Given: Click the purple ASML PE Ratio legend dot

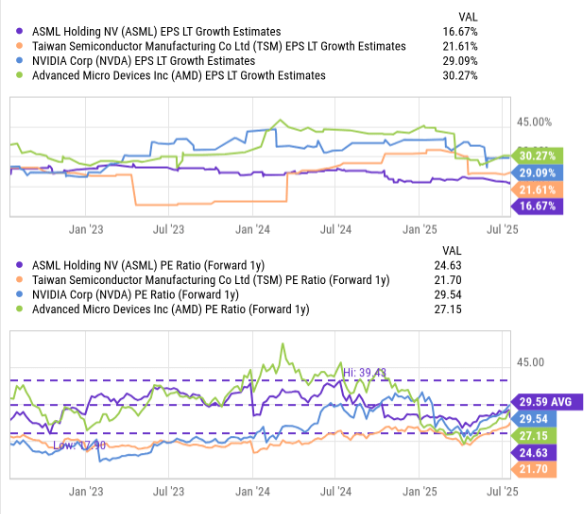Looking at the screenshot, I should coord(19,265).
